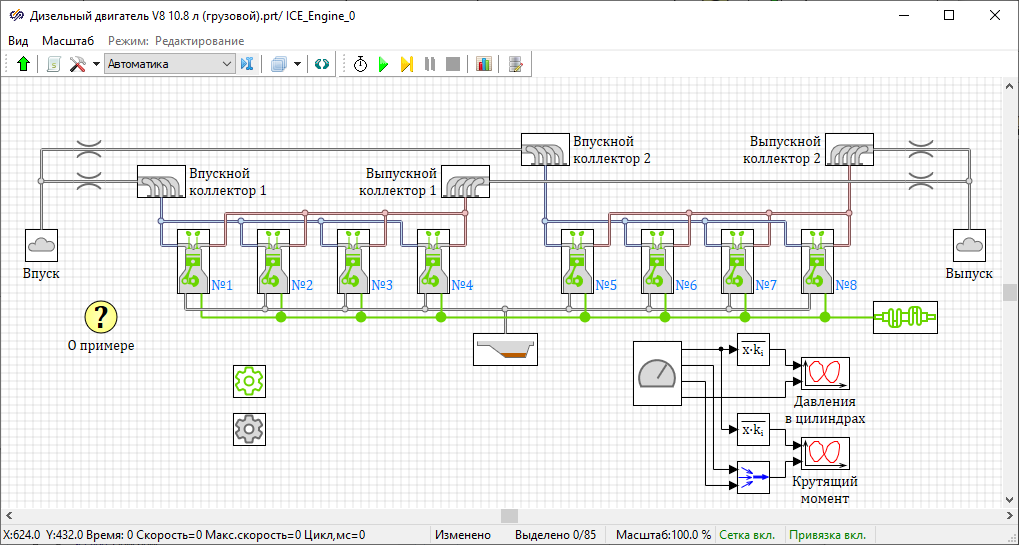Click the teal refresh arrows icon
Viewport: 1019px width, 545px height.
(322, 64)
